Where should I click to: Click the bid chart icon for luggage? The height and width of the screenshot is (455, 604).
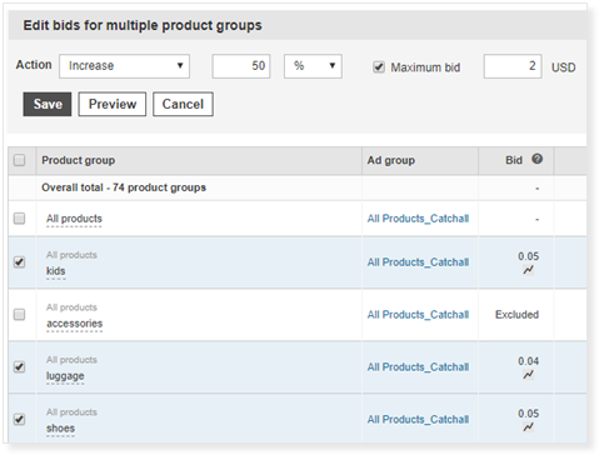coord(528,375)
